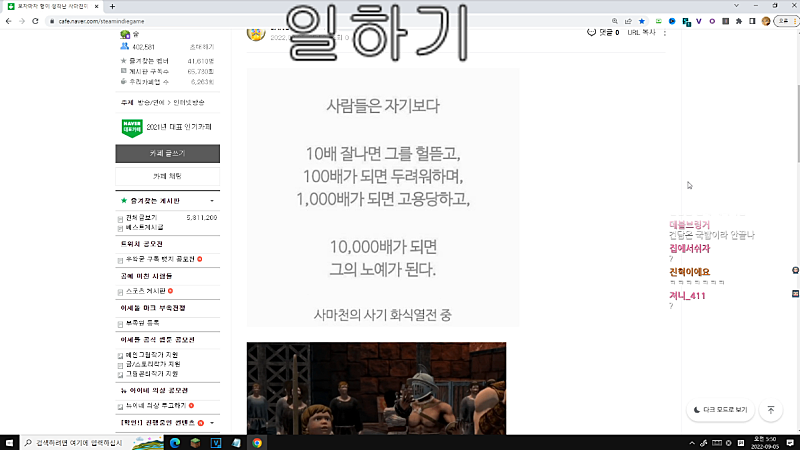Screen dimensions: 800x450
Task: Open the blue circular play extension
Action: (672, 21)
